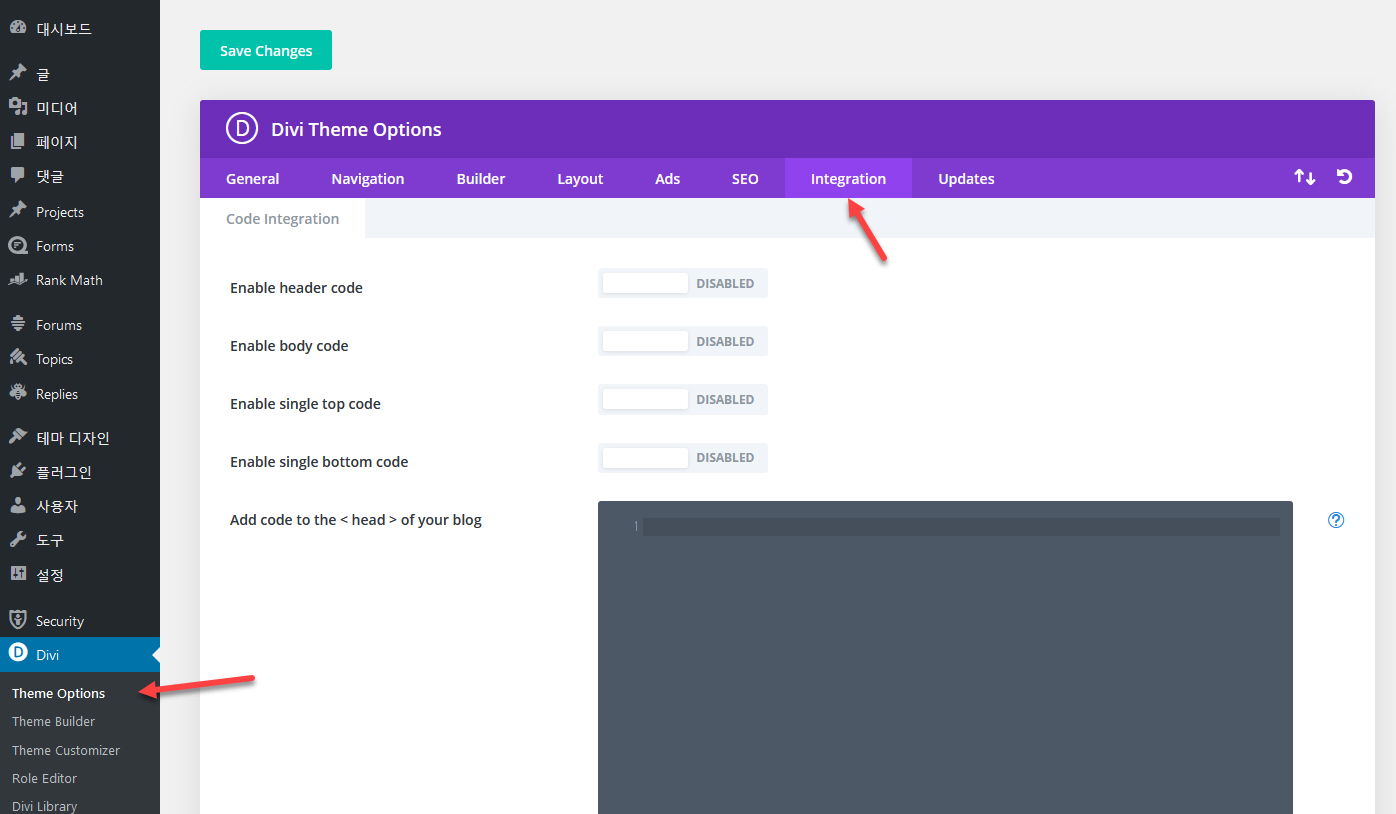Click the dashboard gauge icon
1396x814 pixels.
point(18,28)
